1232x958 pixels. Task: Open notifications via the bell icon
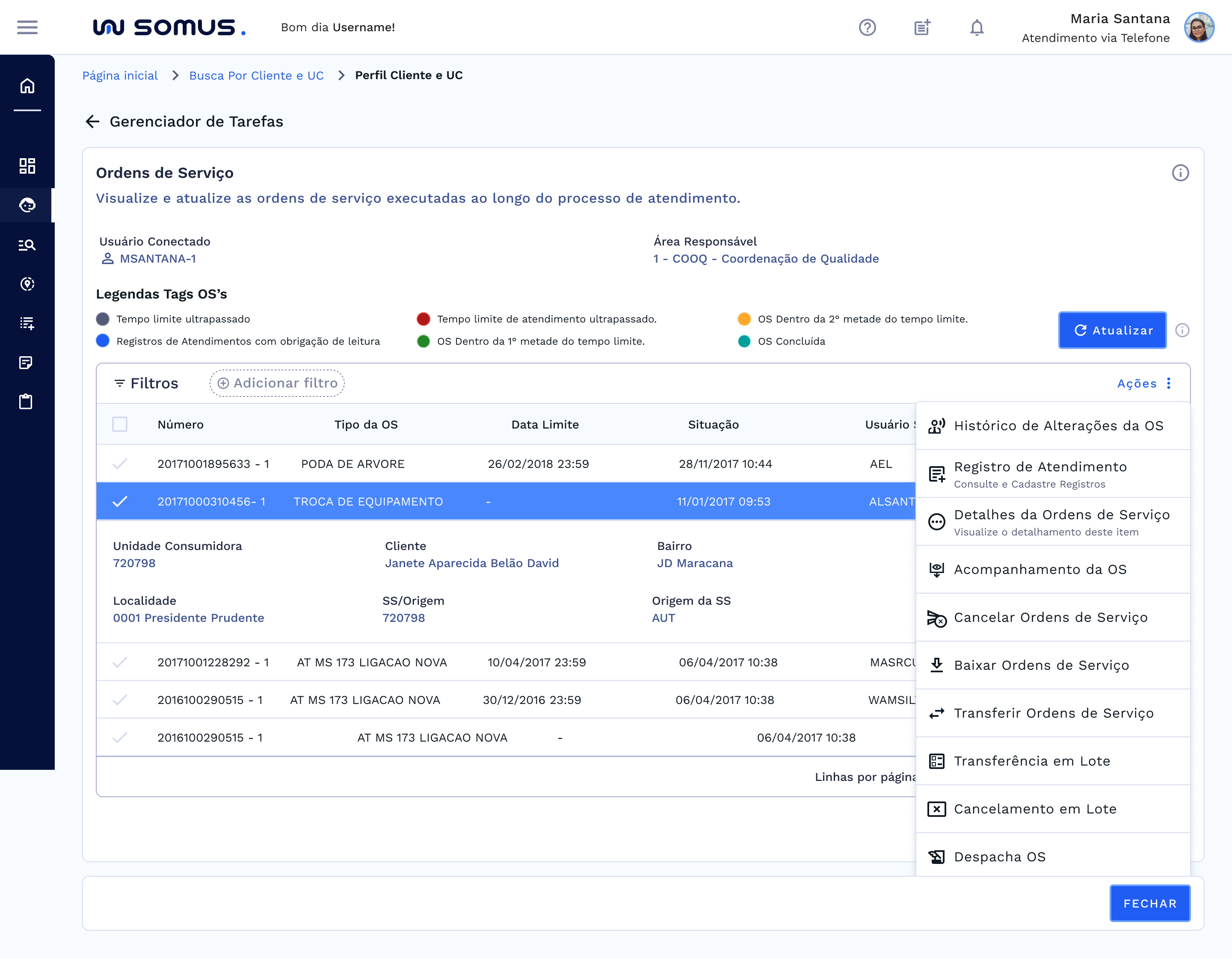(x=977, y=27)
